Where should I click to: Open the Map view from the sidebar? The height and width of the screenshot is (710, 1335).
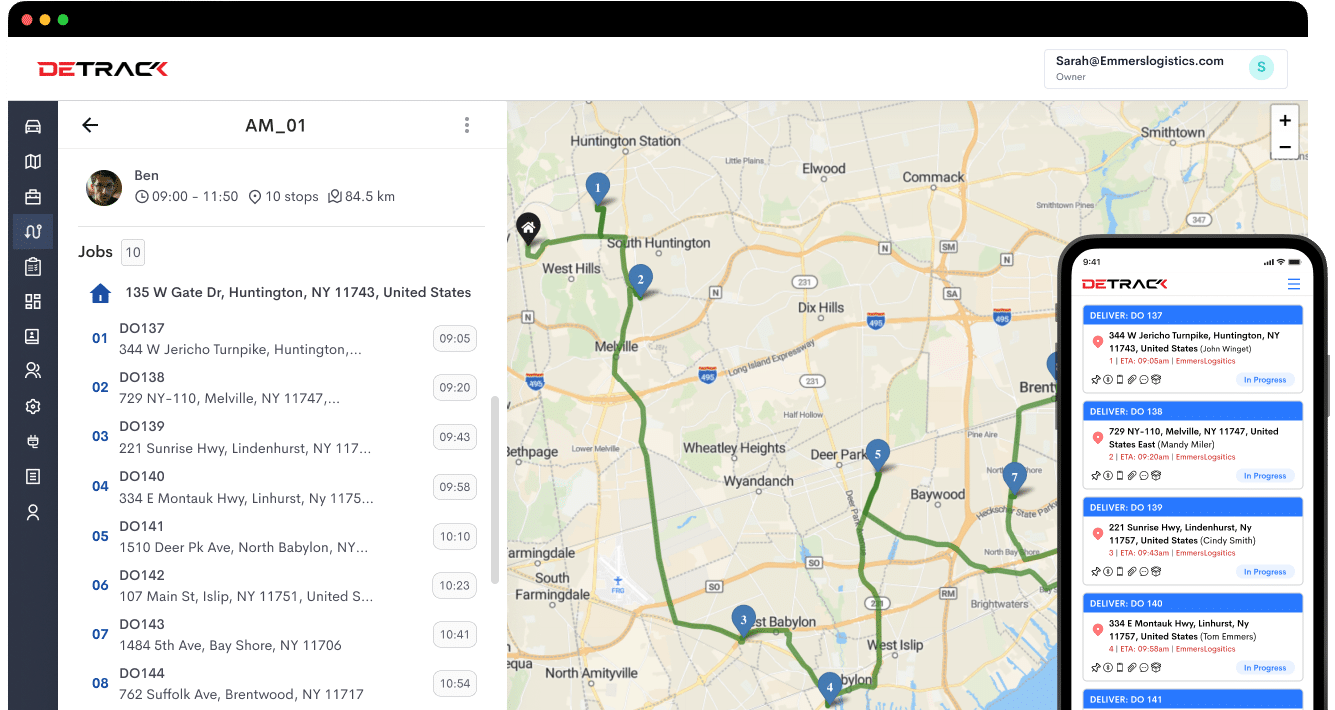[x=34, y=161]
